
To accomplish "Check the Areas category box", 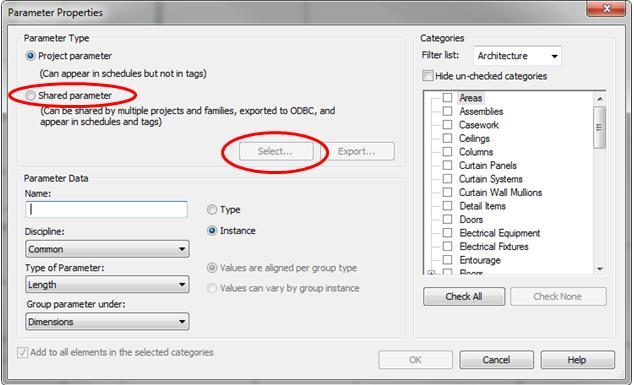I will 447,98.
